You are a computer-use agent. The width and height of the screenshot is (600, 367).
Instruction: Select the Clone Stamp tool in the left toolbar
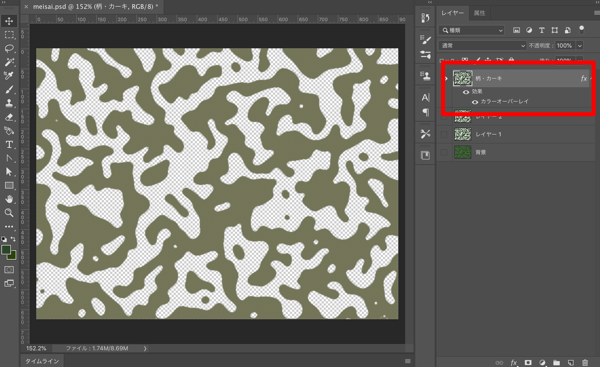pyautogui.click(x=9, y=103)
